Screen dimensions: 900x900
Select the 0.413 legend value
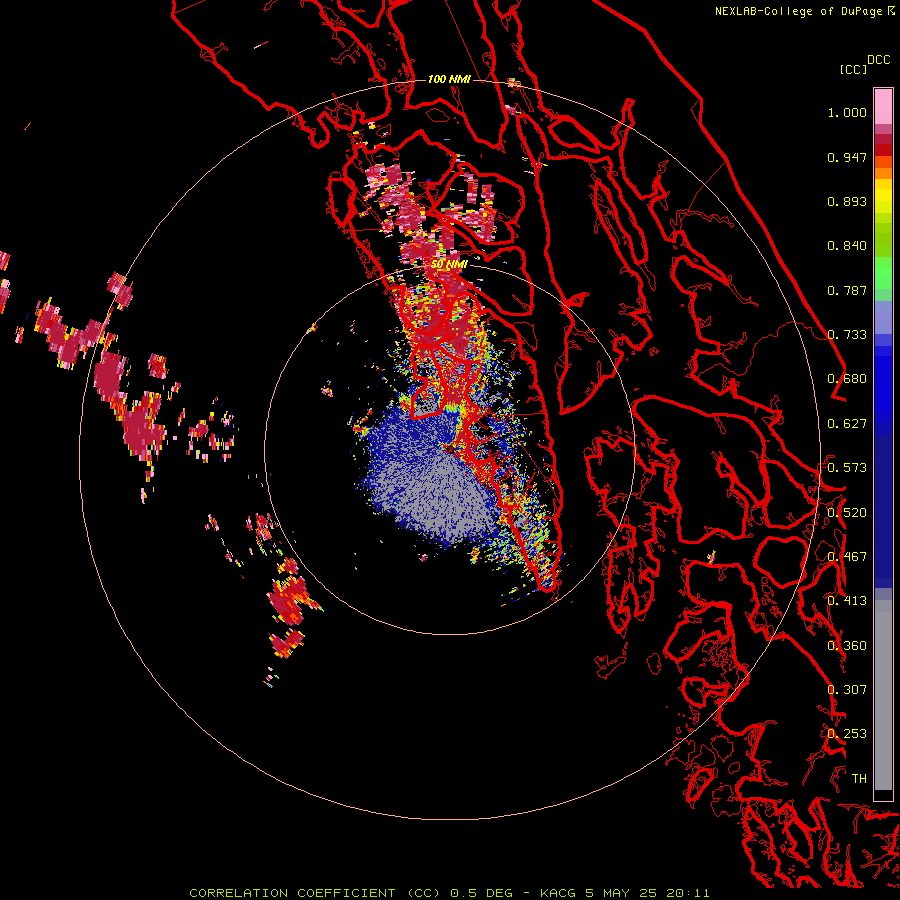[847, 601]
